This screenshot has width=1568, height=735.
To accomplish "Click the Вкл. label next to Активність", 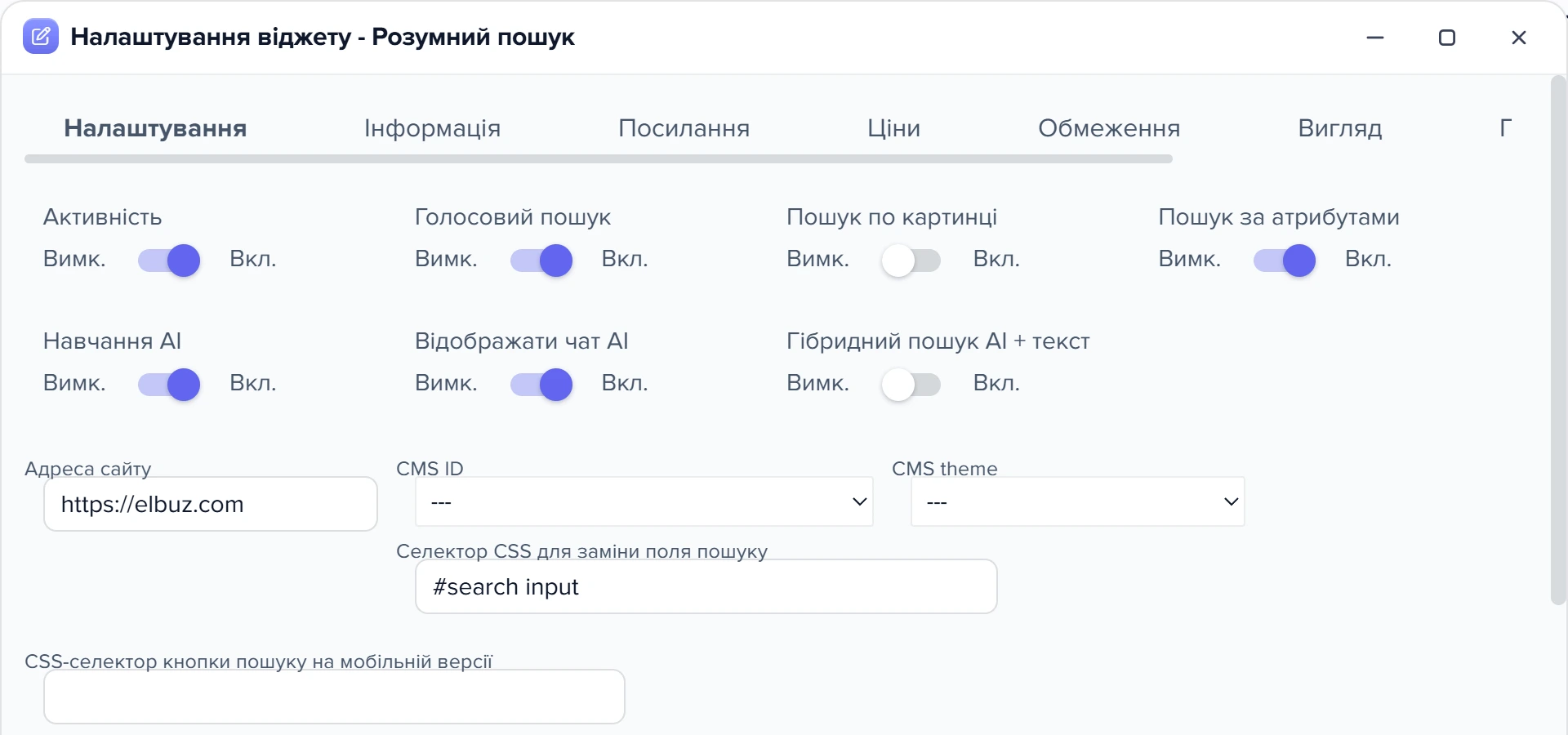I will pos(253,260).
